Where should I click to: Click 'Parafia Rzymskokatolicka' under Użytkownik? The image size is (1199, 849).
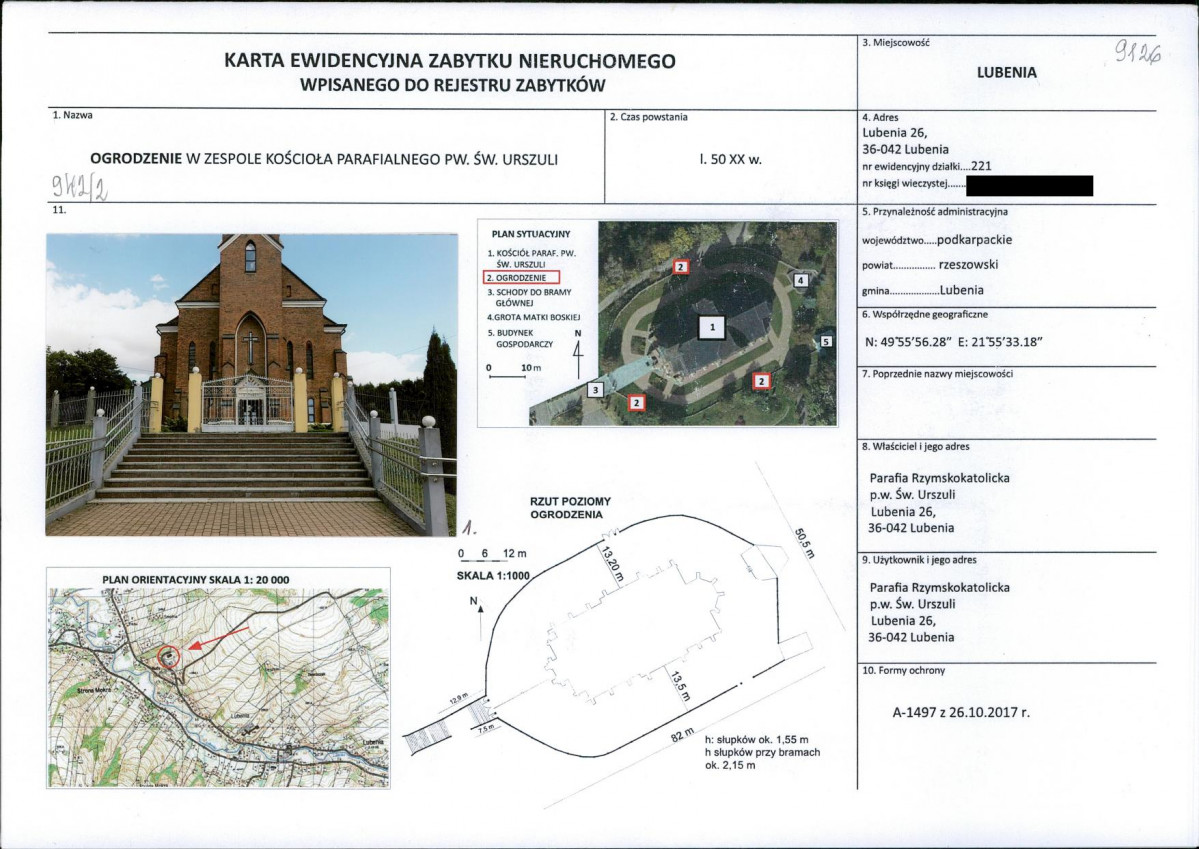939,587
